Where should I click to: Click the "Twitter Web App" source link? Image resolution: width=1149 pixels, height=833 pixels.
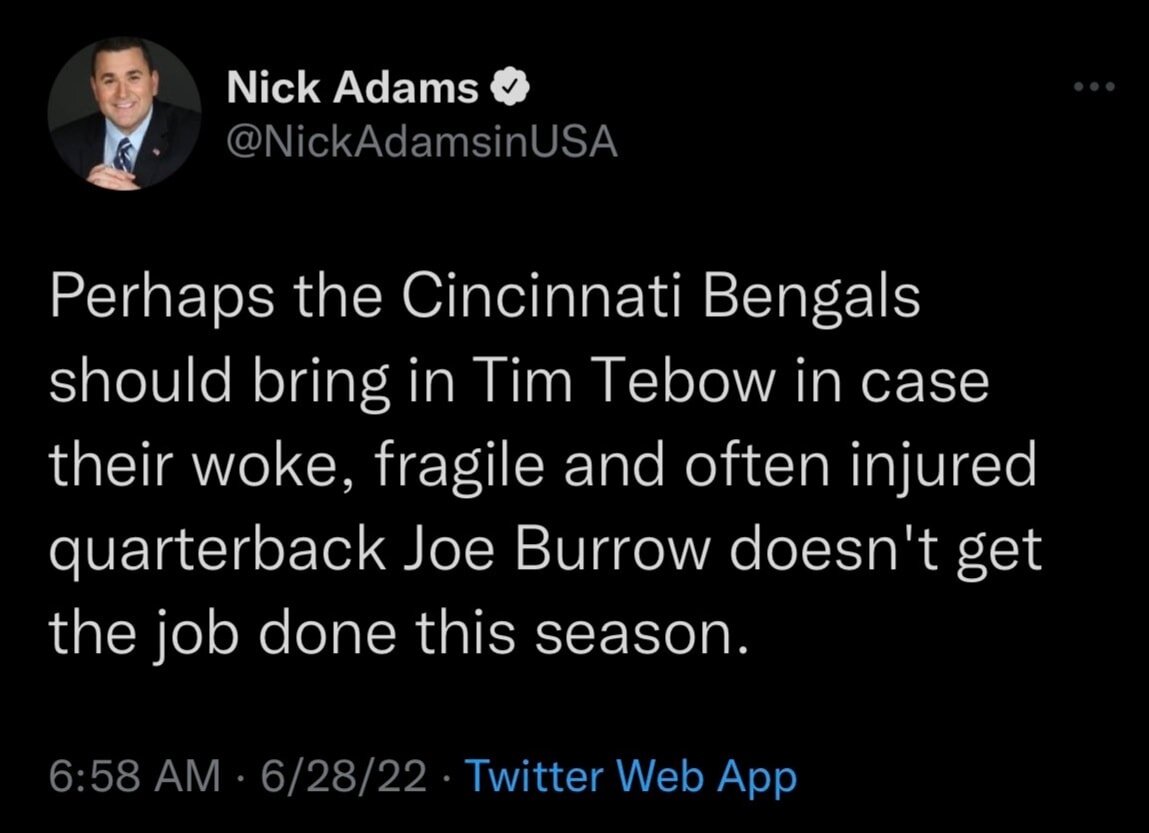(x=631, y=775)
